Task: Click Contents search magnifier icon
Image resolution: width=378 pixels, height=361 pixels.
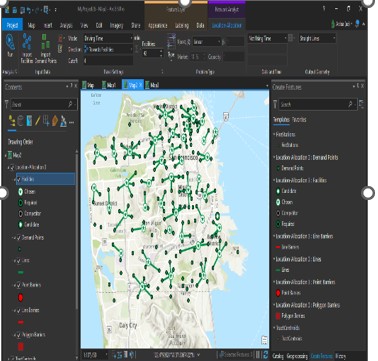Action: pyautogui.click(x=70, y=104)
